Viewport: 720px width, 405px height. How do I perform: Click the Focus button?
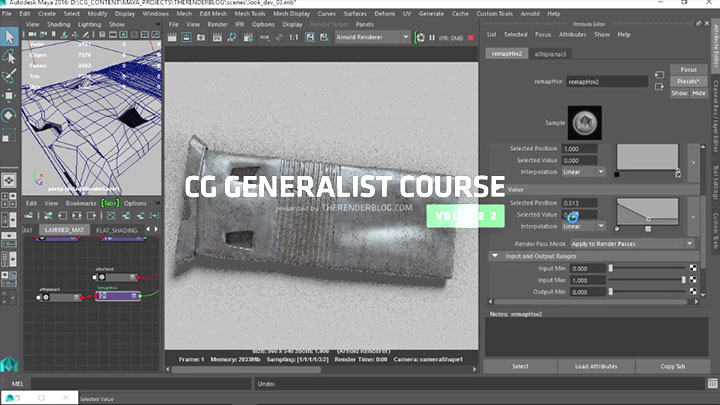[688, 69]
